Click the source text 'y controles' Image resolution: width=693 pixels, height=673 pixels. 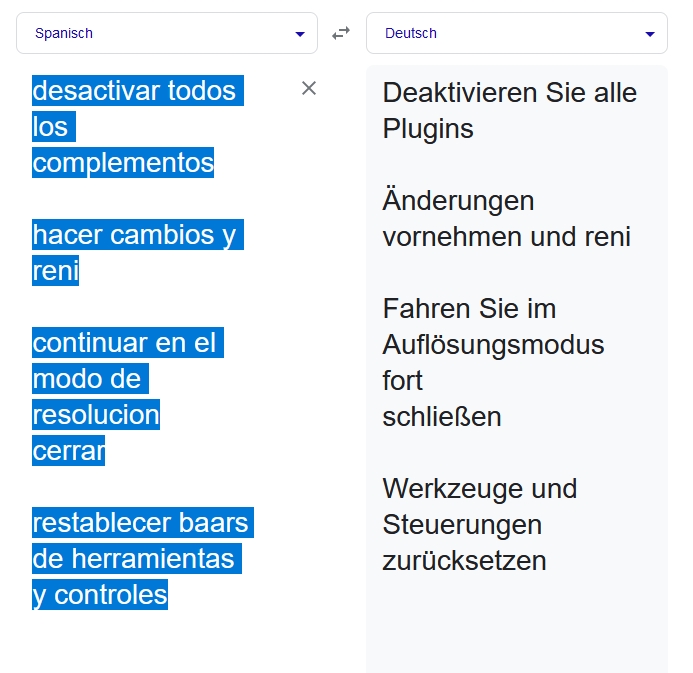(100, 595)
